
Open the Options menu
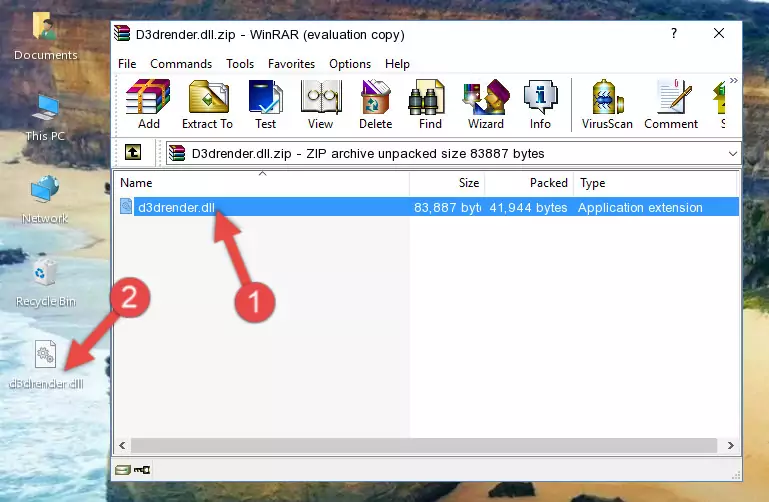pos(350,64)
